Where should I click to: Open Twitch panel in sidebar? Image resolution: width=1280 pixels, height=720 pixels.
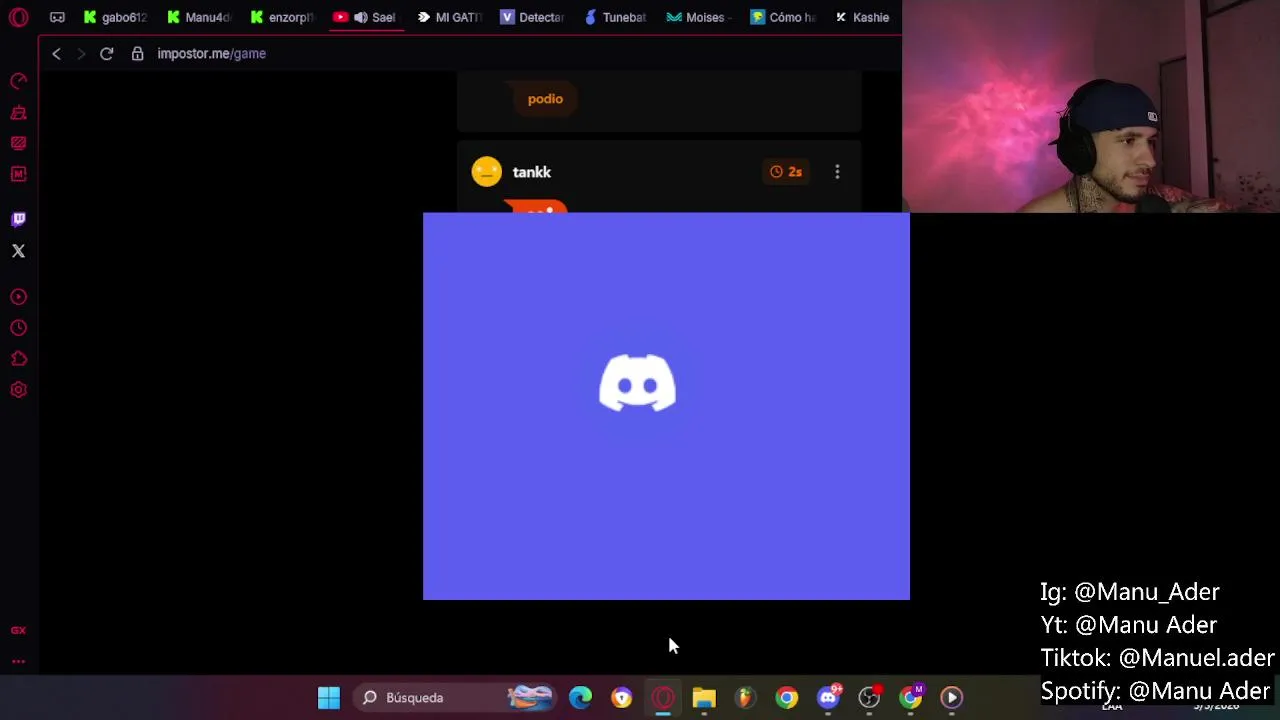(x=18, y=219)
